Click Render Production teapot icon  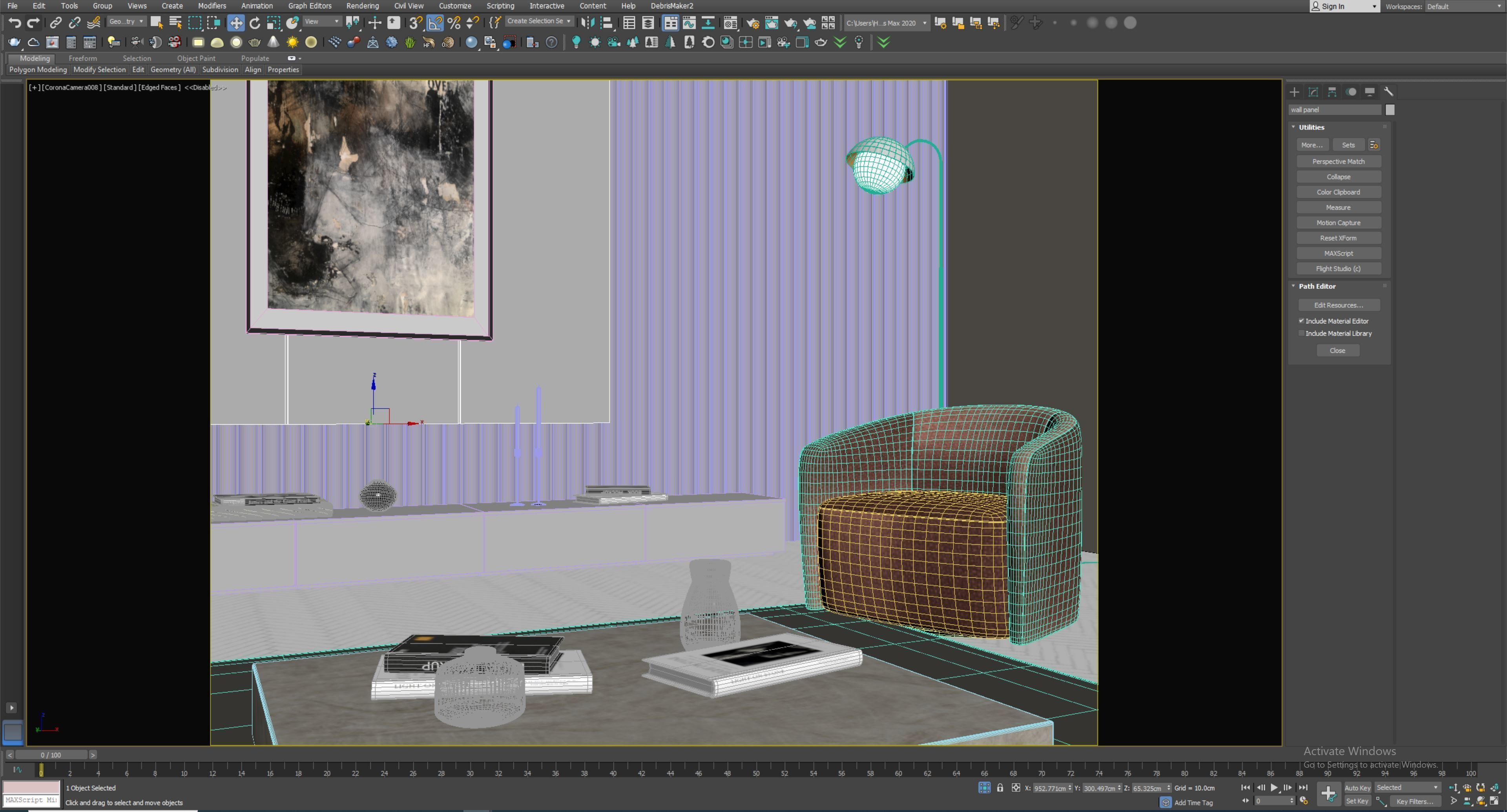[x=790, y=23]
